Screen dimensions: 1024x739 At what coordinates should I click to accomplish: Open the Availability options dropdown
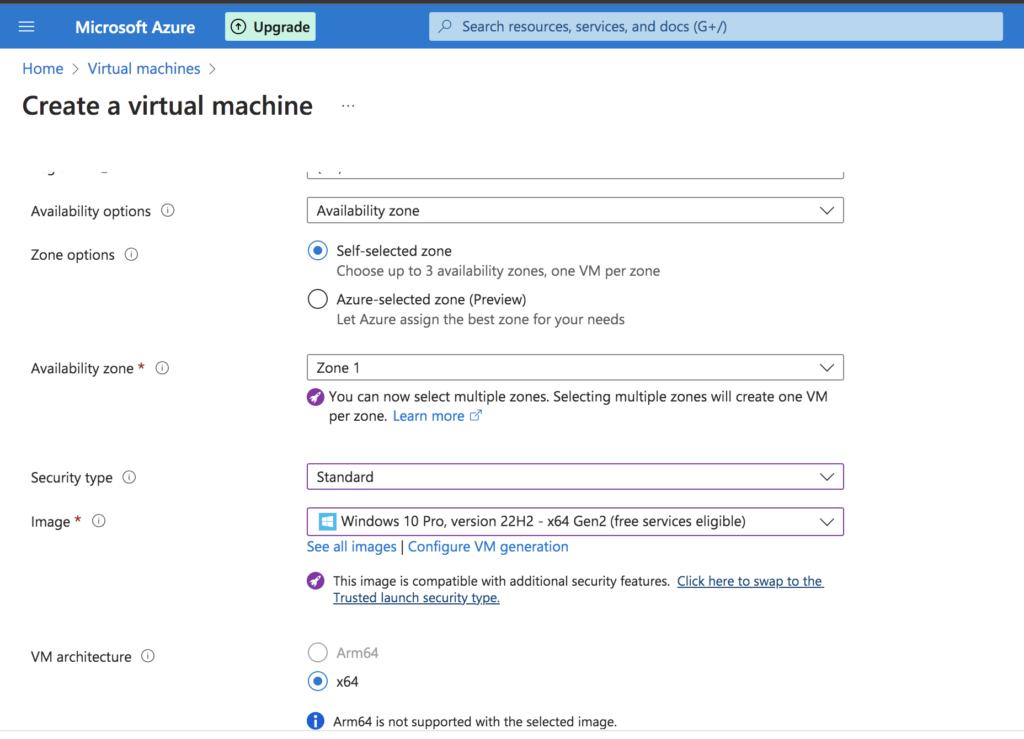(x=575, y=211)
